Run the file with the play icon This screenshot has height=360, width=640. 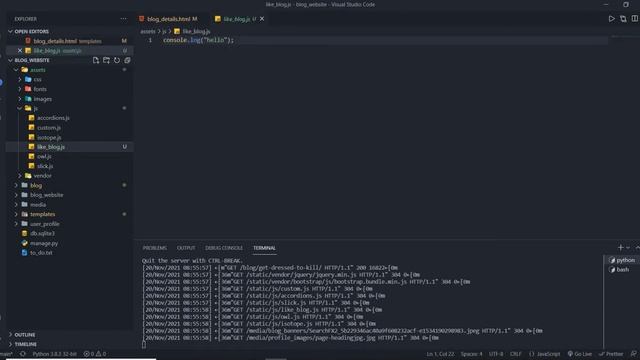(611, 19)
